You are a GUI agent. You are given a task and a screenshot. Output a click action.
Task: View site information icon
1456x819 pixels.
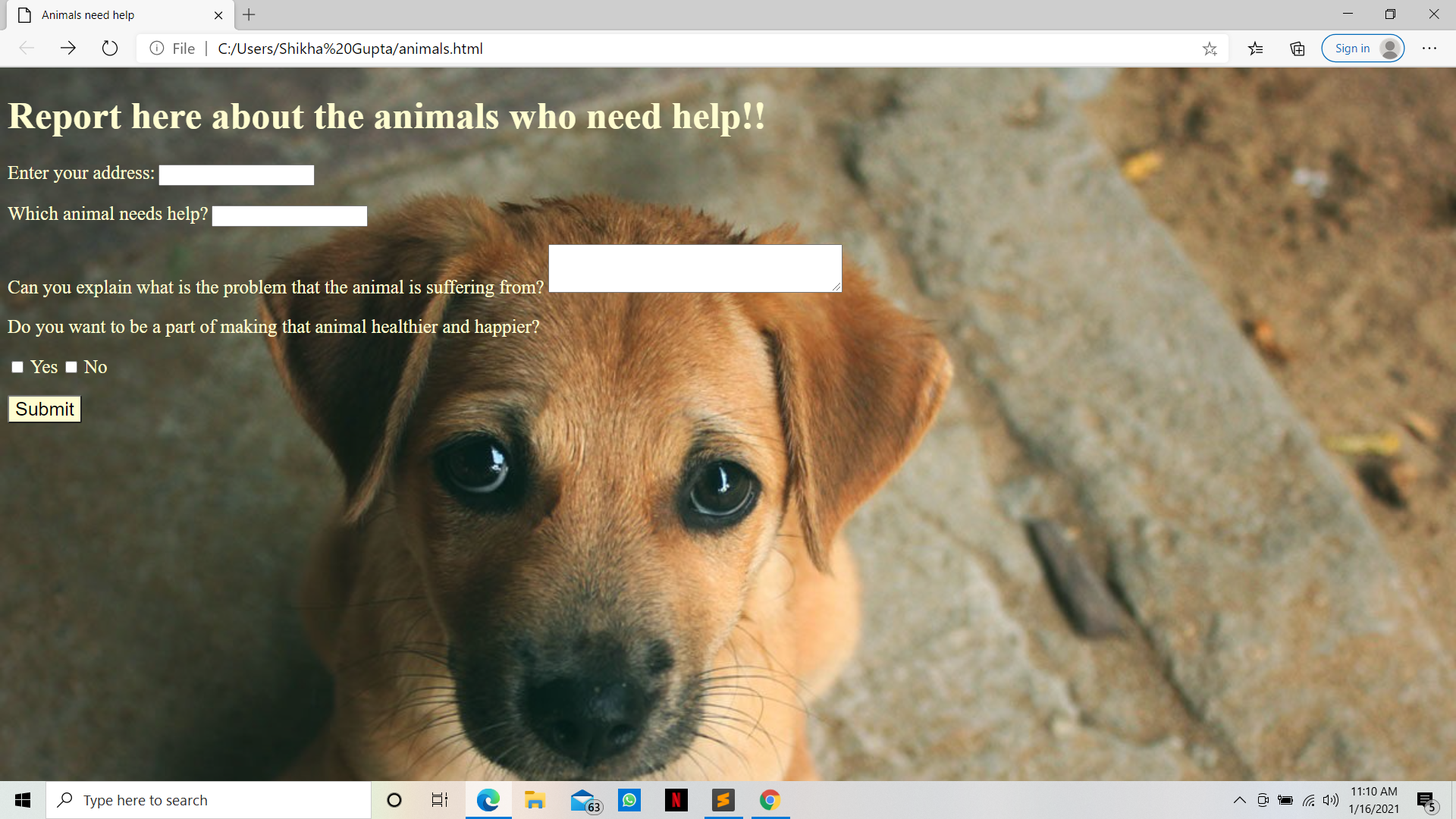click(x=157, y=49)
